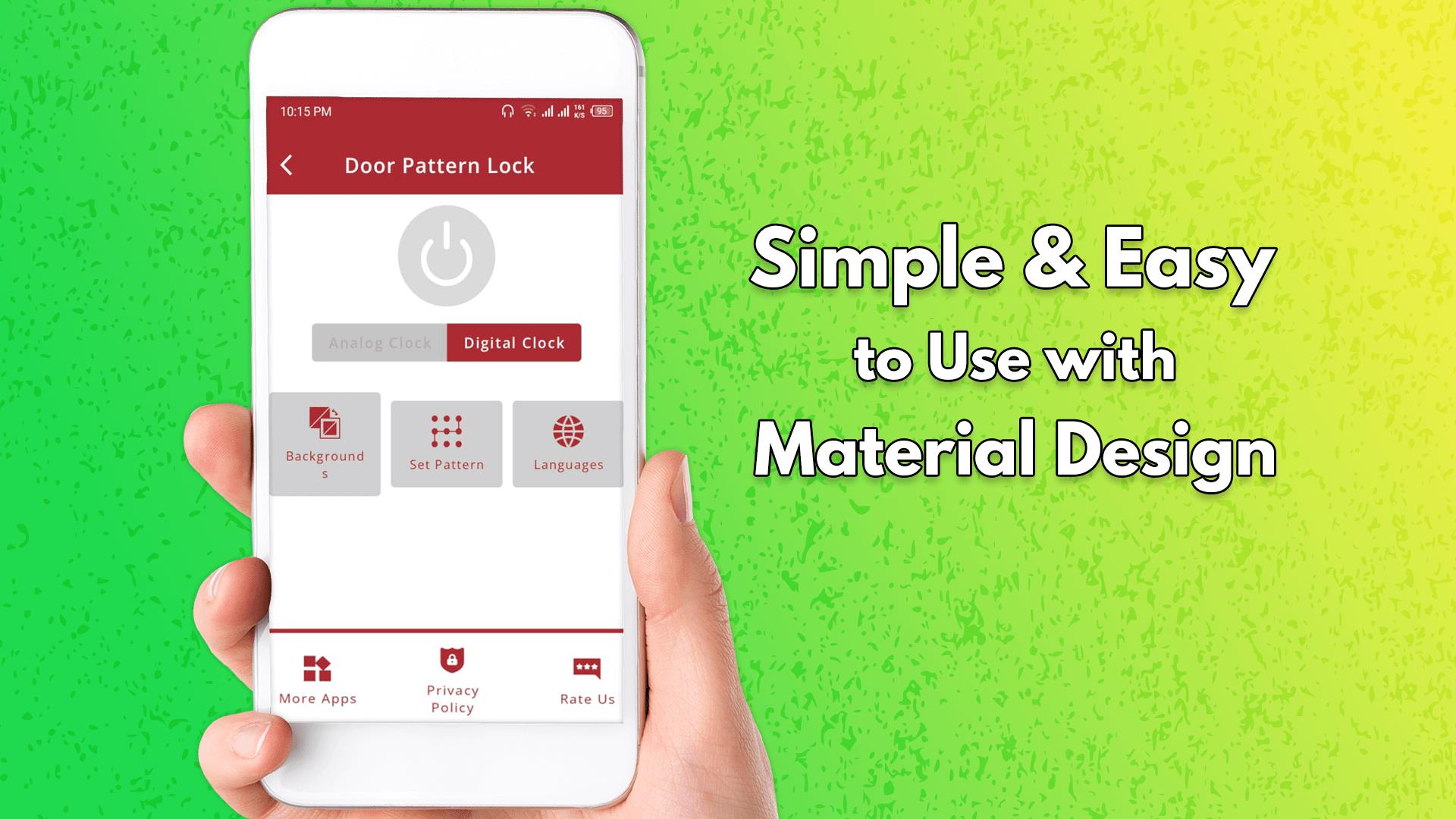Screen dimensions: 1456x819
Task: Select Analog Clock radio button
Action: [x=381, y=342]
